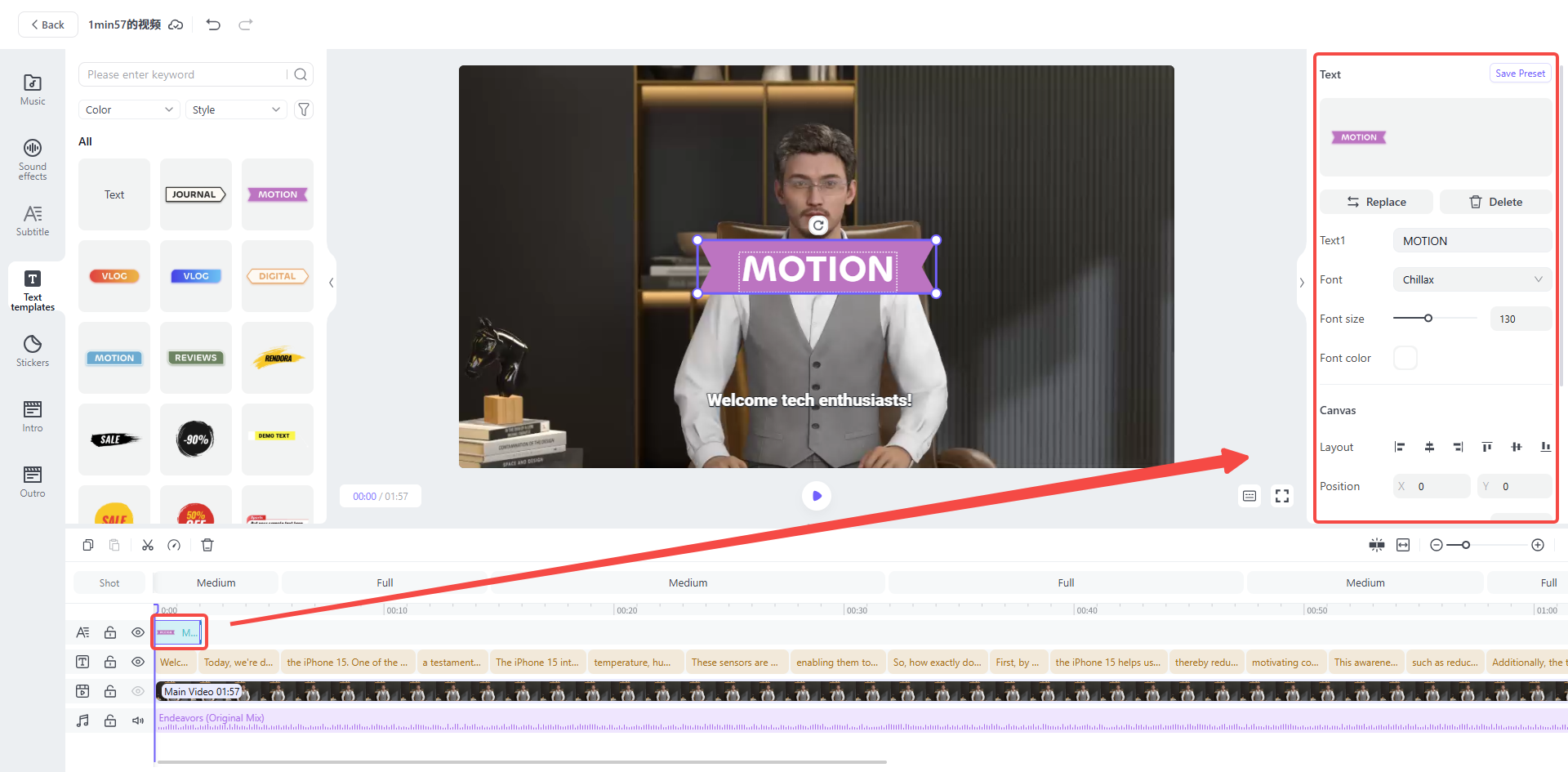Play the video preview
The width and height of the screenshot is (1568, 772).
(817, 496)
